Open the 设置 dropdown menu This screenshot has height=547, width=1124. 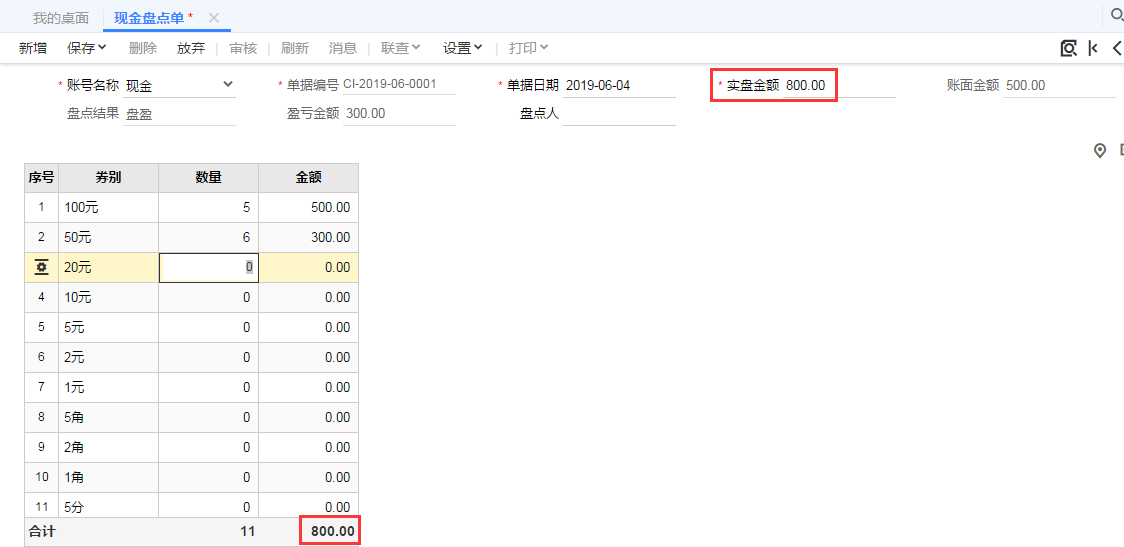[x=463, y=48]
